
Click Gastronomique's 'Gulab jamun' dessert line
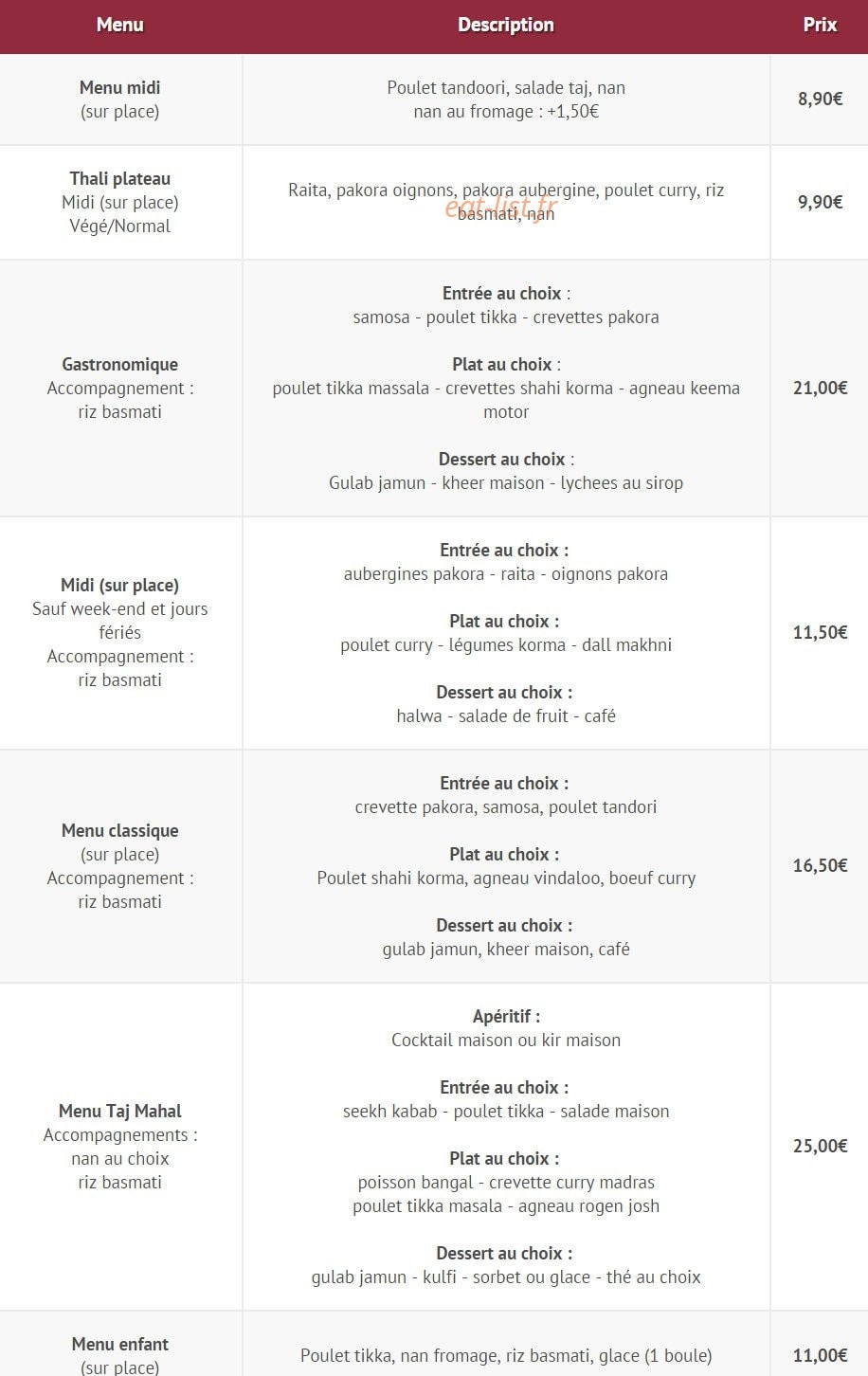(x=506, y=482)
